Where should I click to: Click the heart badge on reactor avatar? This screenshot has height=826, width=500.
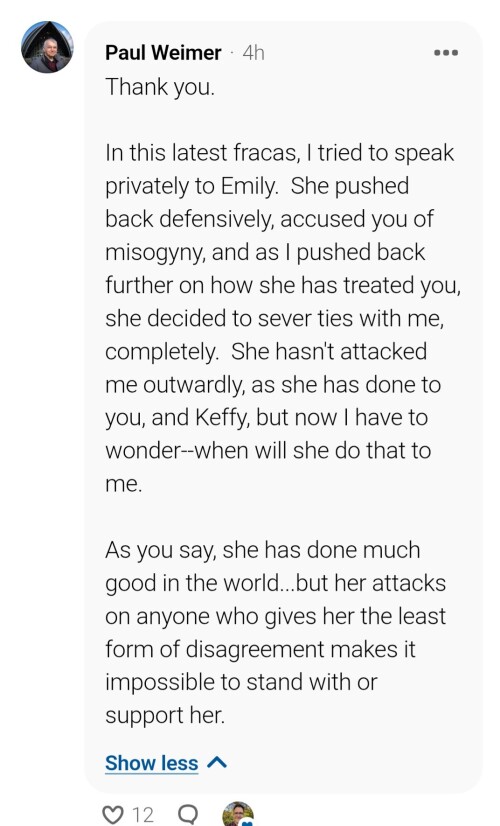point(247,823)
